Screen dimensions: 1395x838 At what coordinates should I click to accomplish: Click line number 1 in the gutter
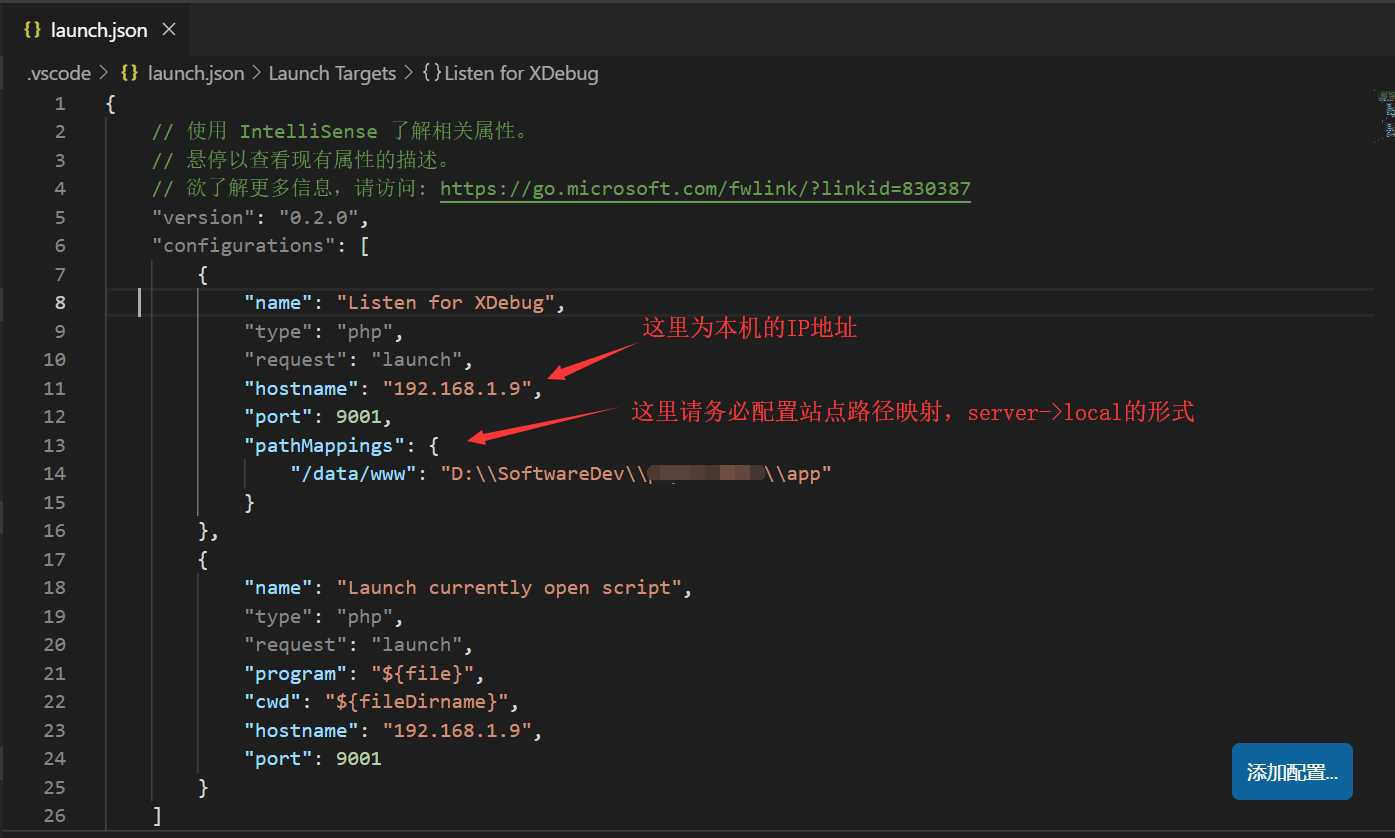[x=60, y=103]
